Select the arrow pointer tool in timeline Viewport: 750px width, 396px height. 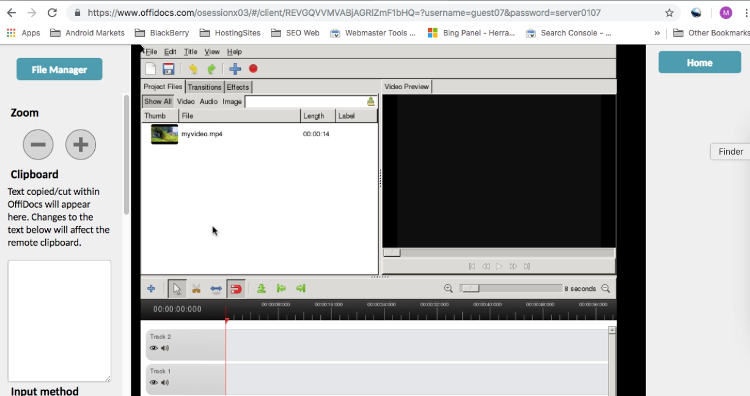tap(177, 289)
